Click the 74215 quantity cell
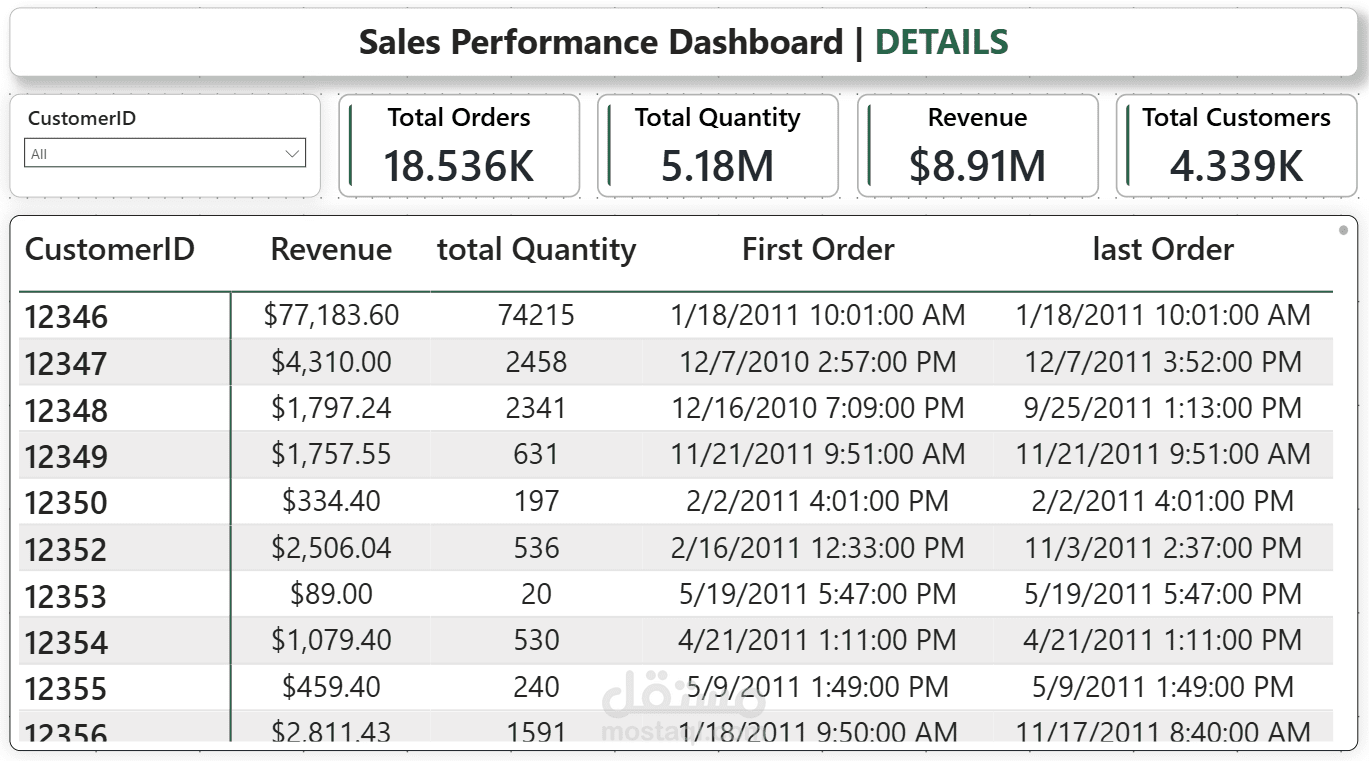The image size is (1369, 761). [x=536, y=316]
